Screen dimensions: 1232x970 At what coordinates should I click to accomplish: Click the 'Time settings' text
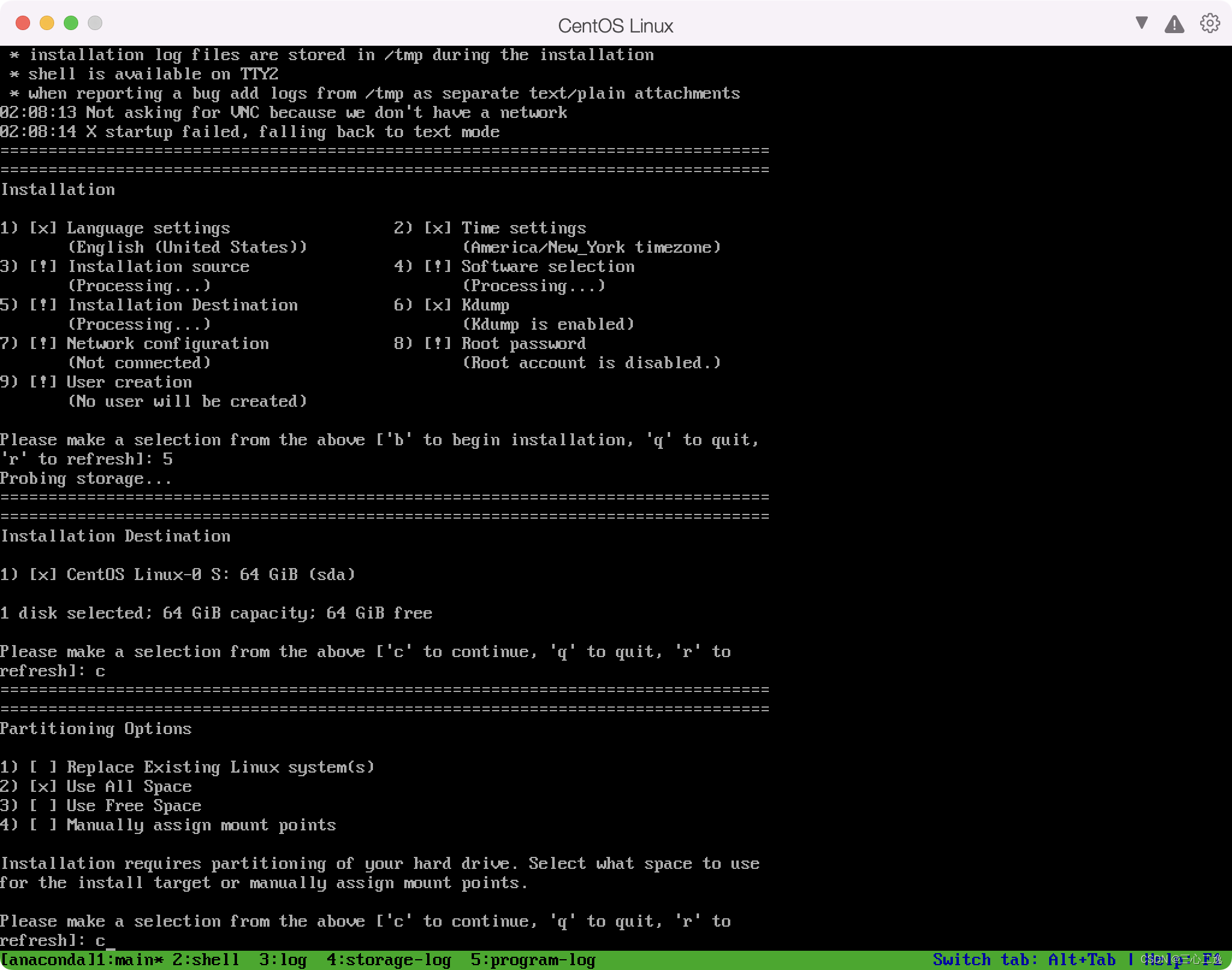524,228
